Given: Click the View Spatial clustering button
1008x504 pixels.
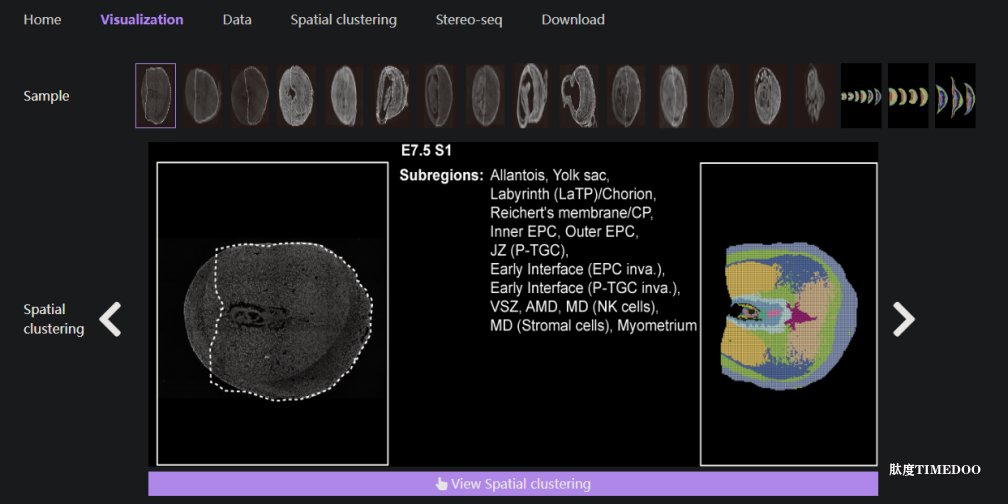Looking at the screenshot, I should [513, 484].
